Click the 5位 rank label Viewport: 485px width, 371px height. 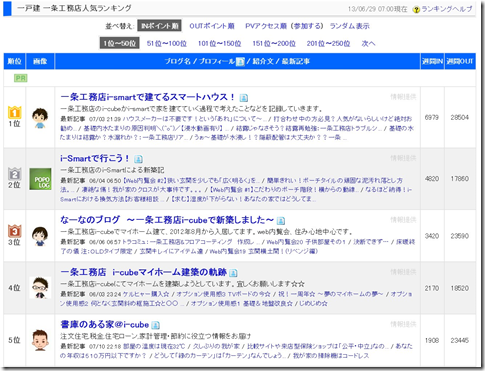point(14,340)
